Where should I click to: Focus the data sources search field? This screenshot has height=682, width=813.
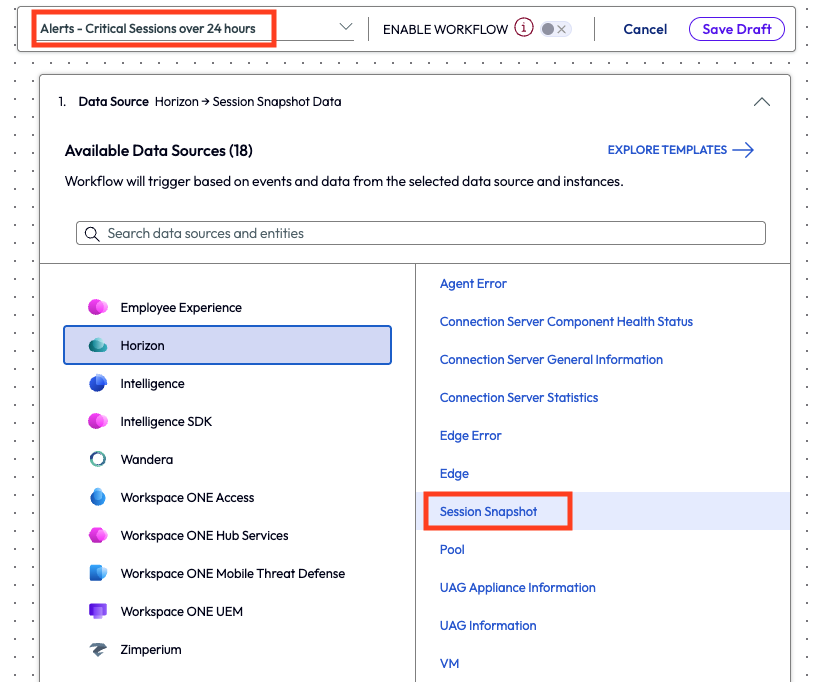(420, 233)
